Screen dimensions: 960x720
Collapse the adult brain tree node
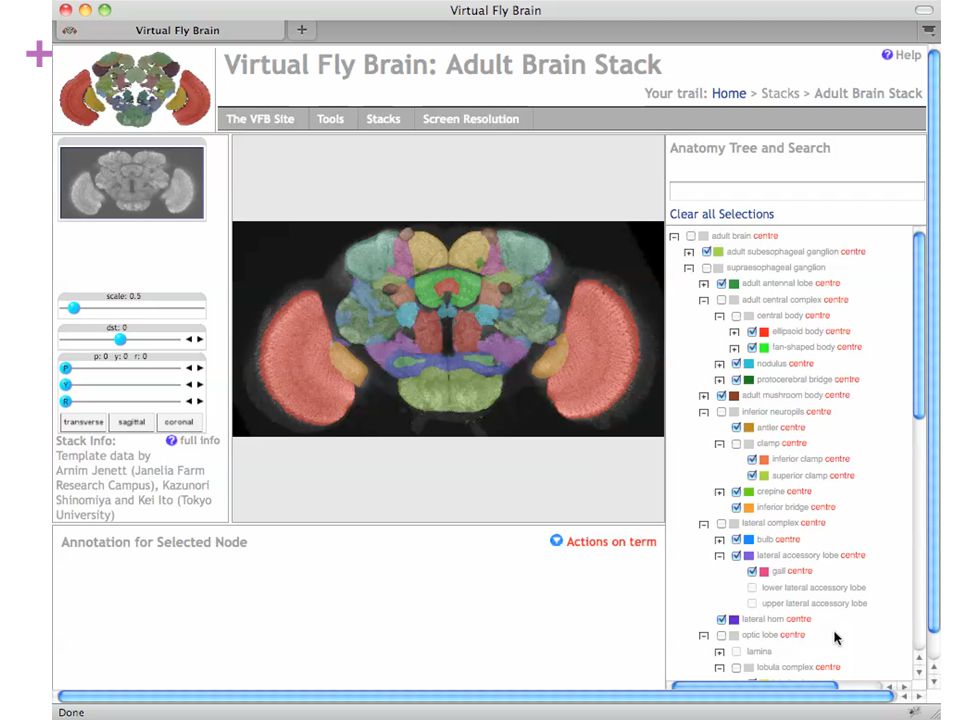pyautogui.click(x=674, y=236)
